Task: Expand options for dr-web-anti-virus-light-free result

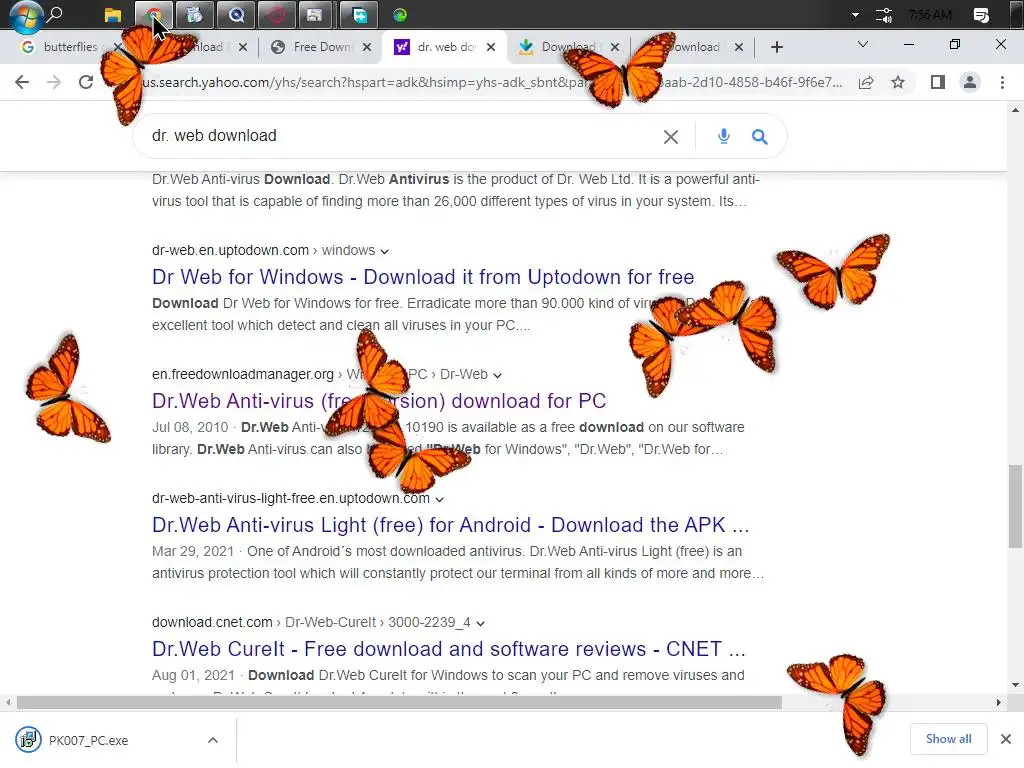Action: click(440, 500)
